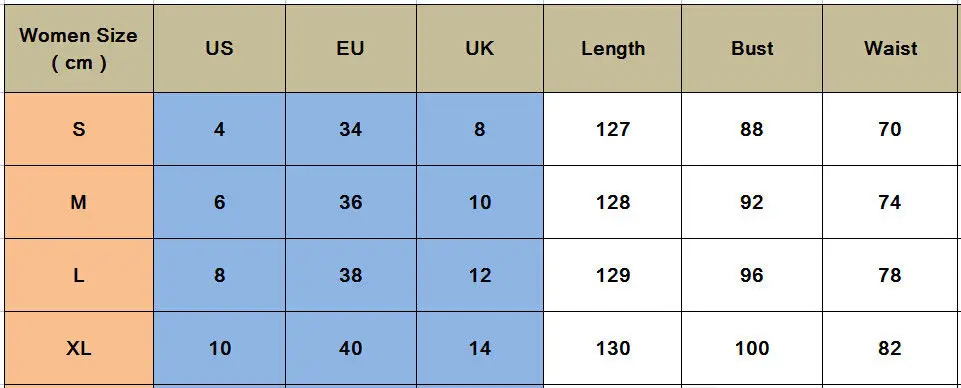Click the Length 127 cell

click(x=613, y=129)
